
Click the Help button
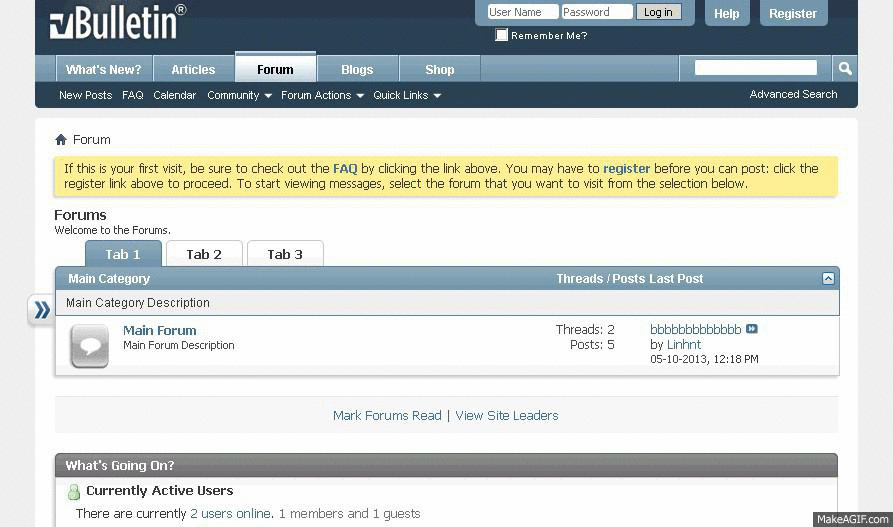[x=727, y=13]
